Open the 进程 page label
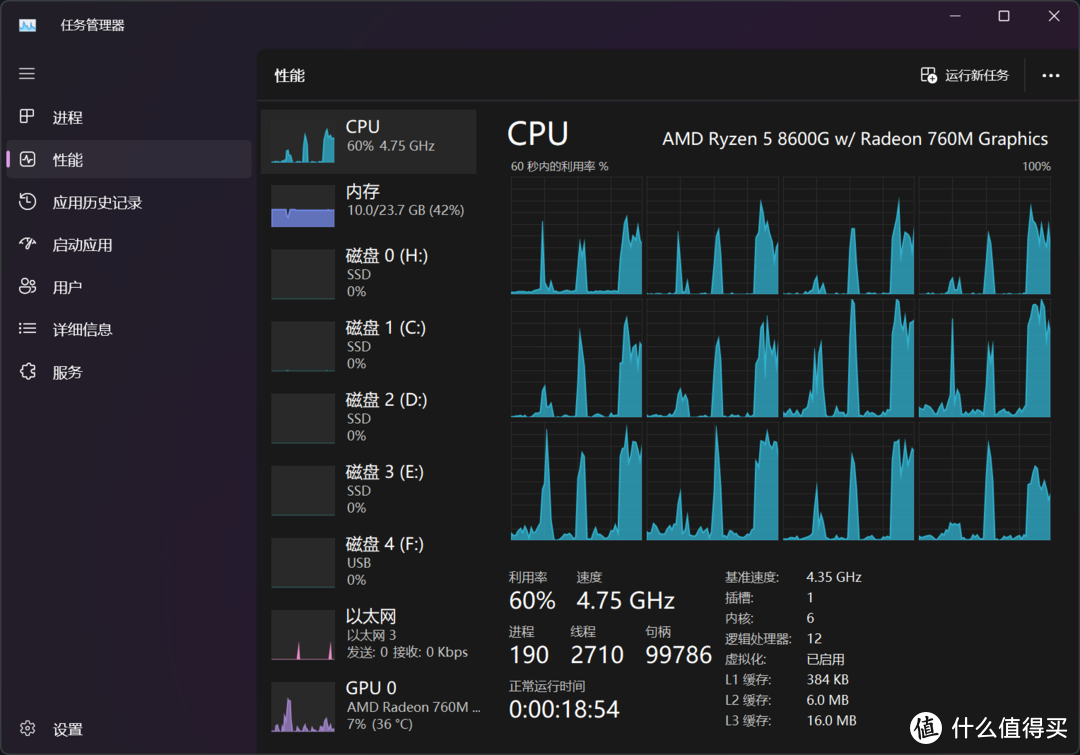This screenshot has height=755, width=1080. coord(68,118)
